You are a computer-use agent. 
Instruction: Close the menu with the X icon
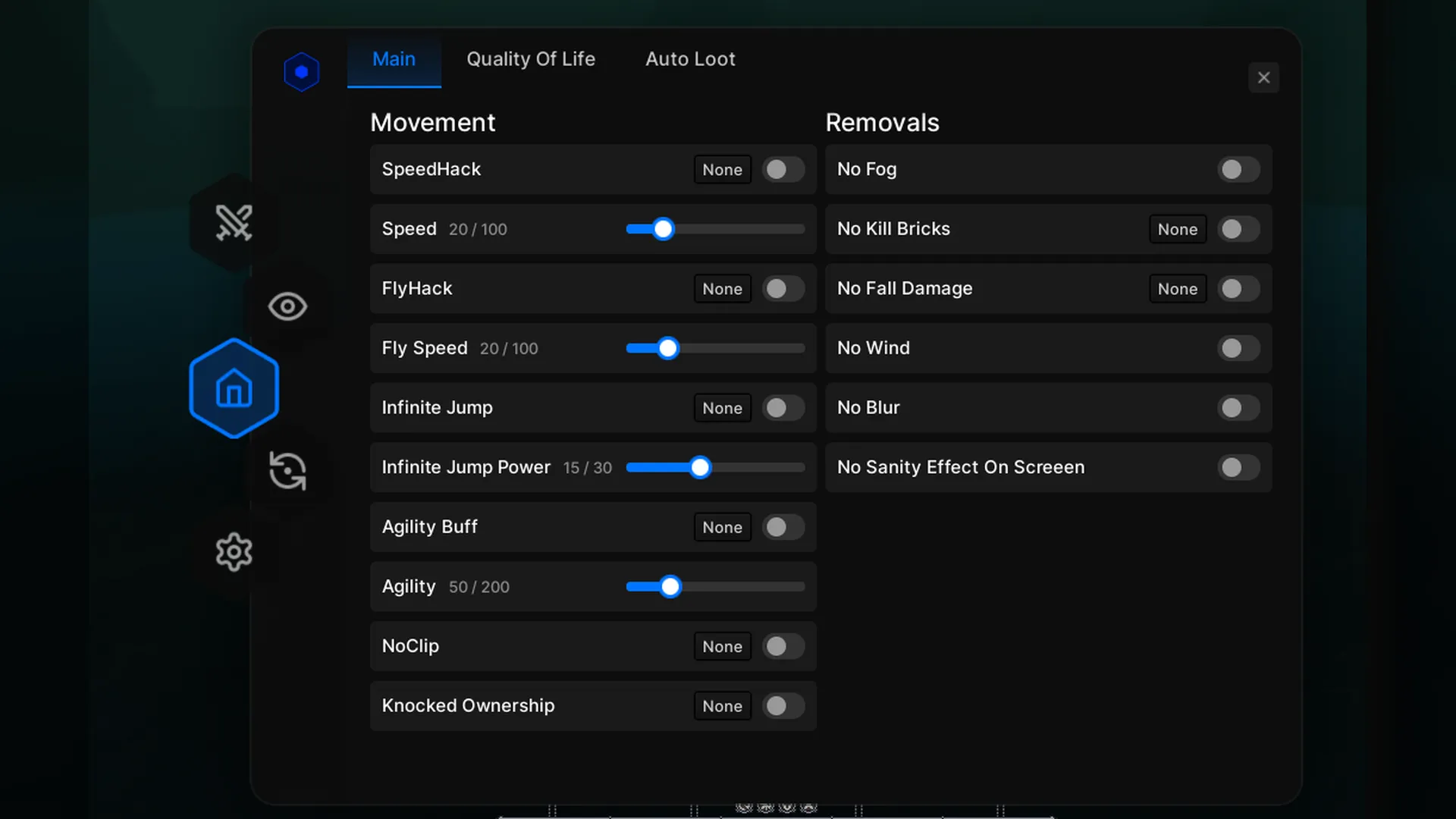[1263, 77]
